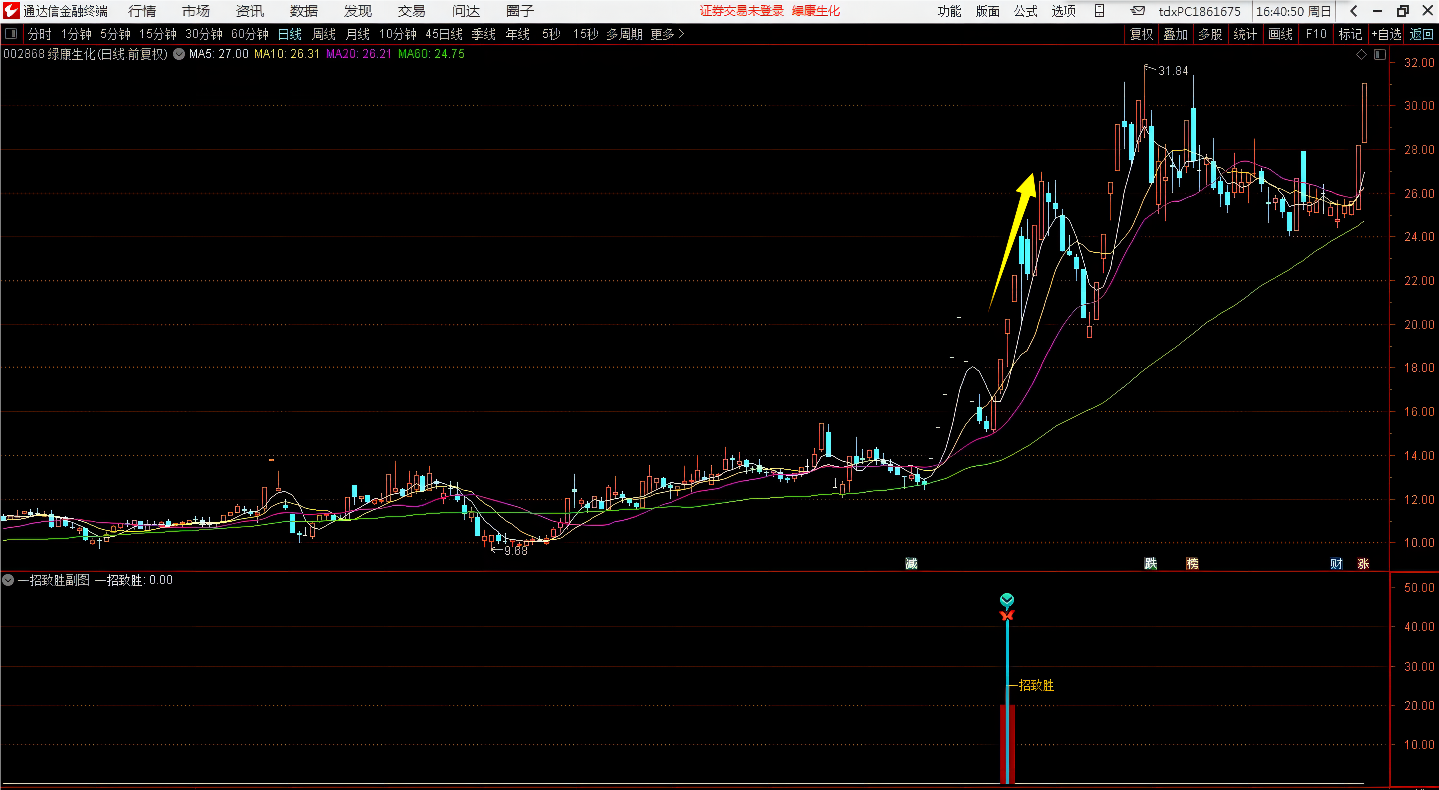Switch to the 周线 weekly period tab
The width and height of the screenshot is (1439, 790).
pyautogui.click(x=324, y=34)
